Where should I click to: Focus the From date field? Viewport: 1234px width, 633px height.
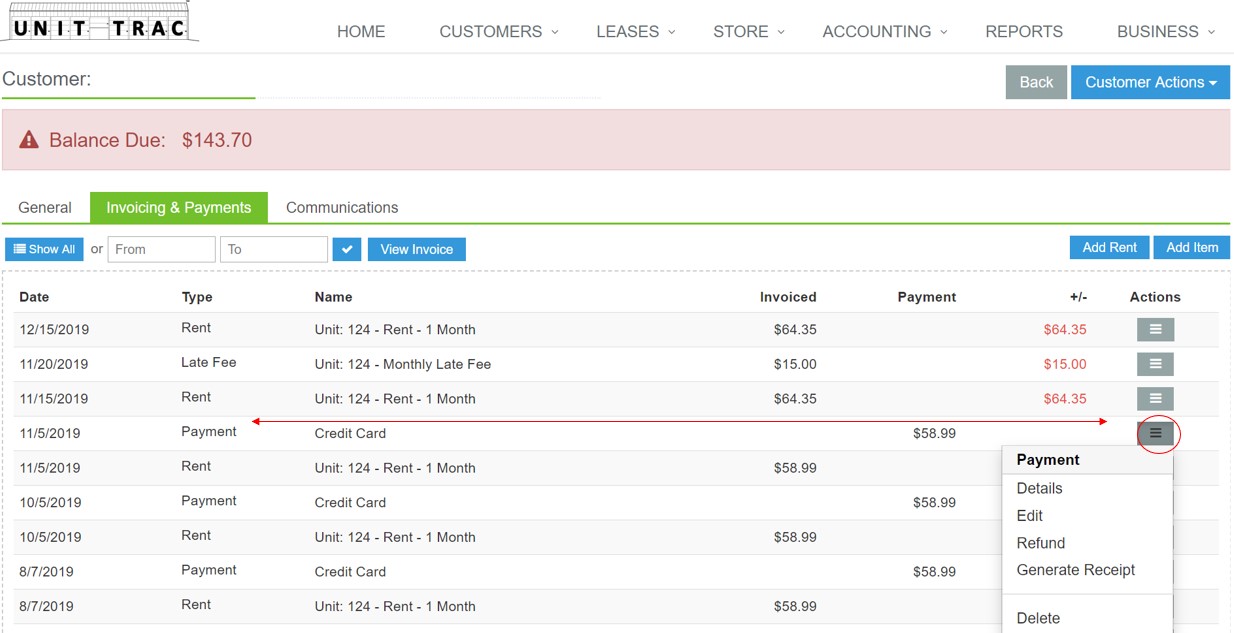pos(161,249)
